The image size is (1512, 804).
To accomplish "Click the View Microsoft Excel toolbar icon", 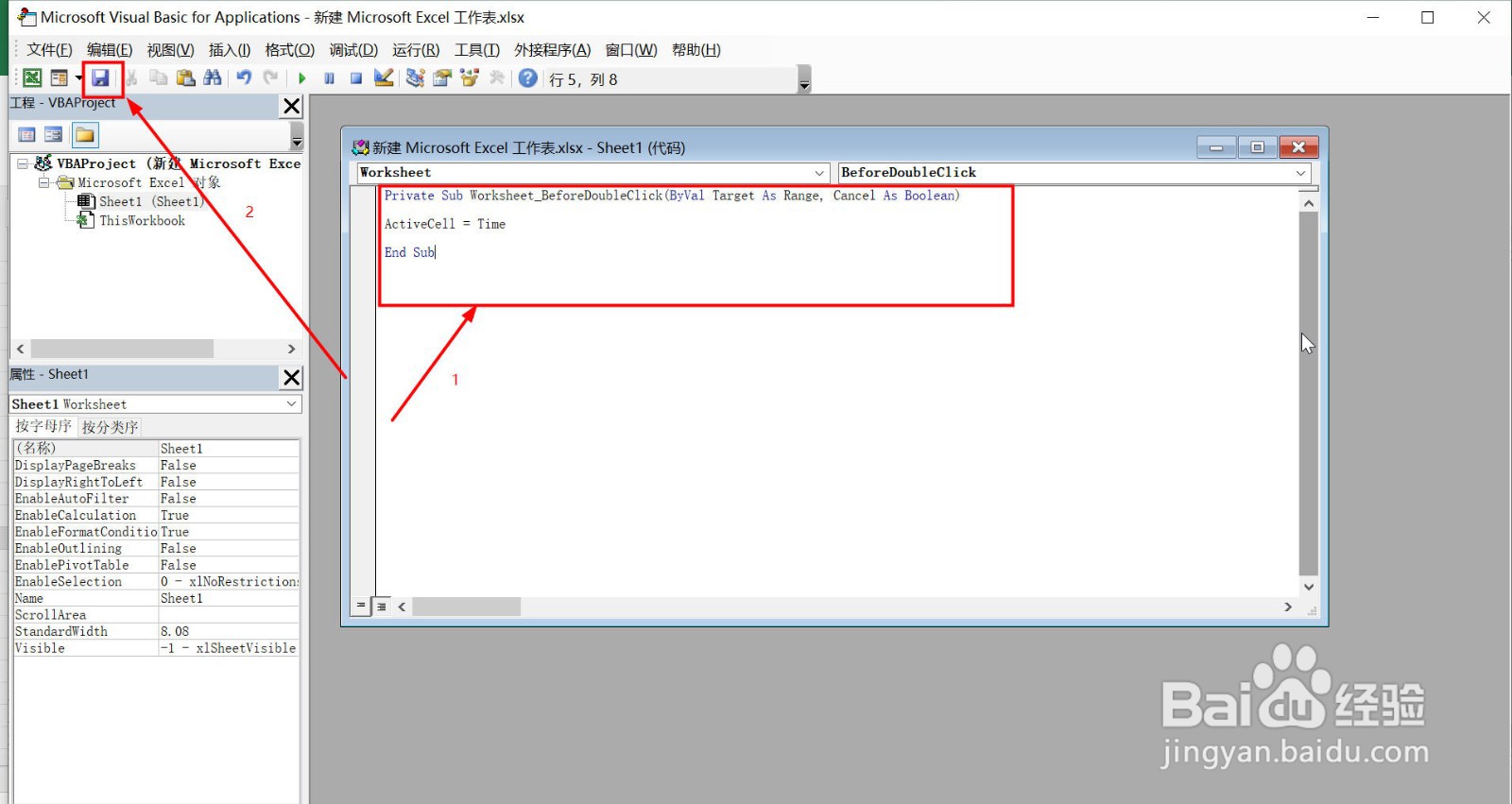I will coord(32,78).
